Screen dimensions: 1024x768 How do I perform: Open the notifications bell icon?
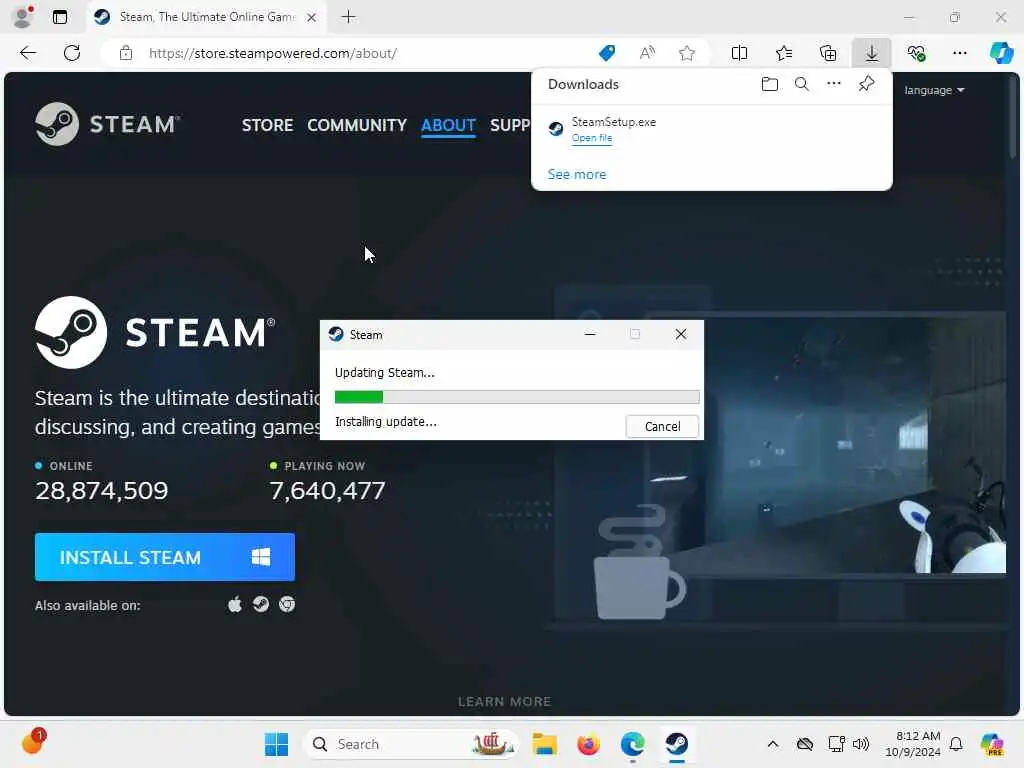pos(956,744)
